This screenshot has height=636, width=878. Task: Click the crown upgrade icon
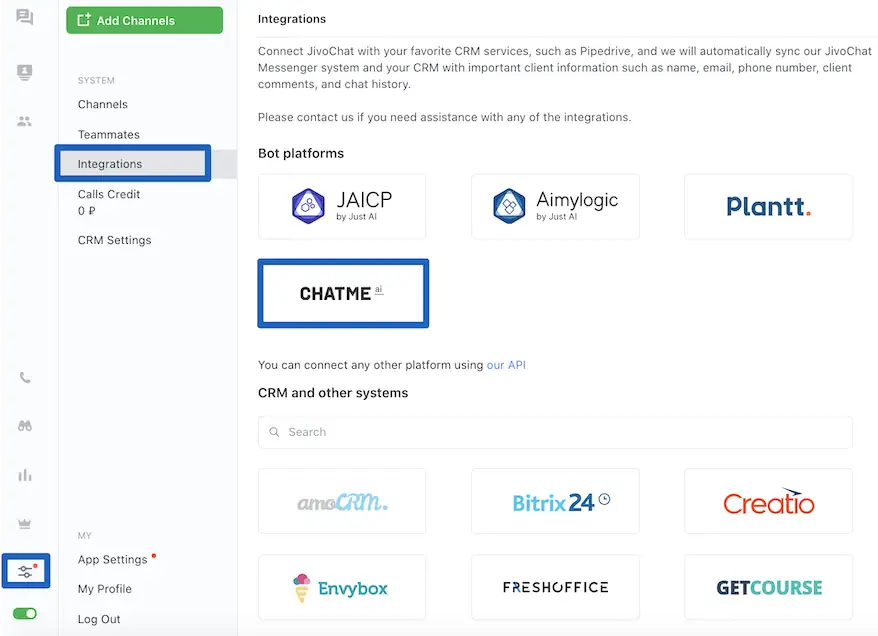(x=25, y=523)
